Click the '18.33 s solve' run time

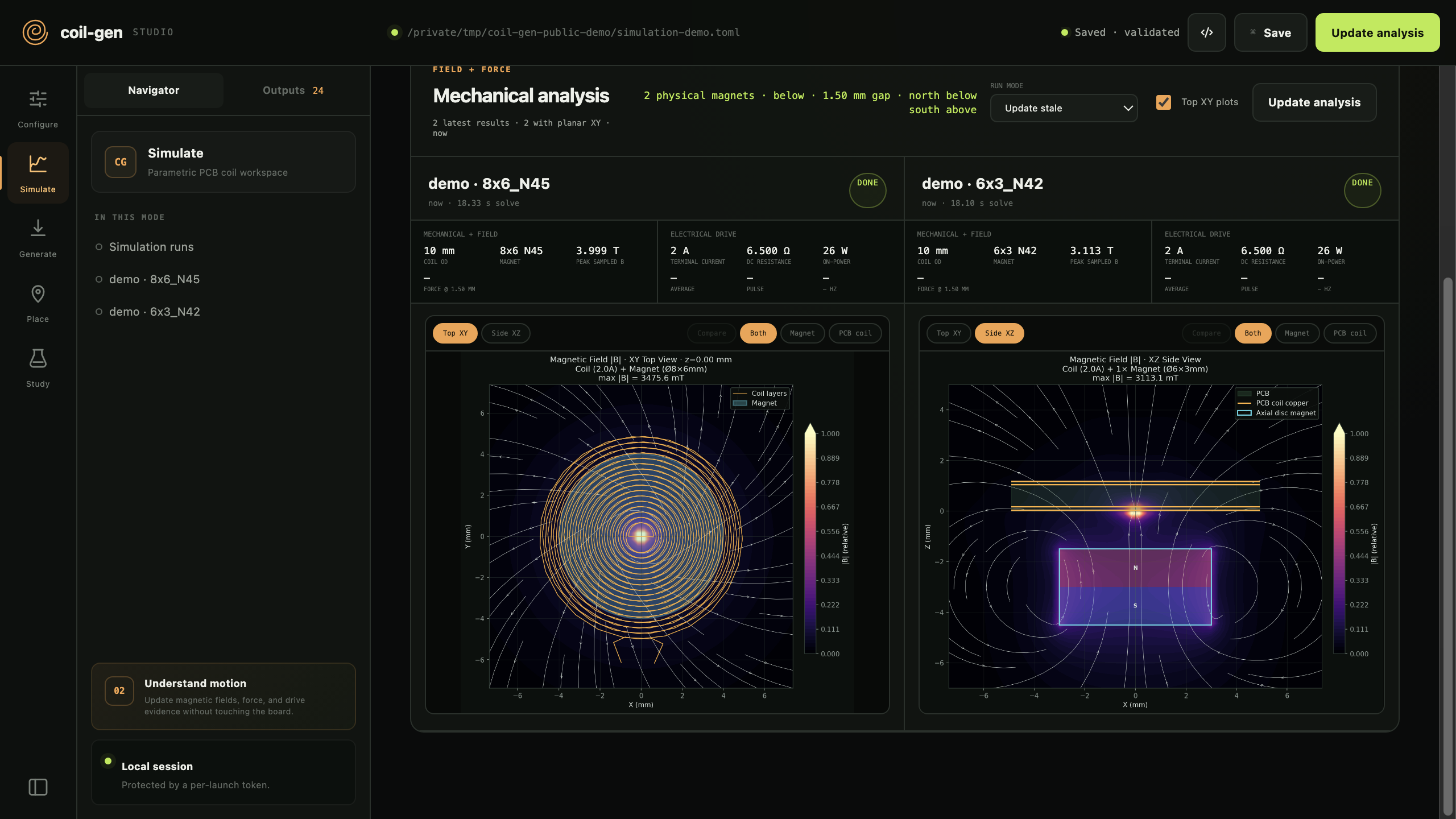pyautogui.click(x=488, y=203)
